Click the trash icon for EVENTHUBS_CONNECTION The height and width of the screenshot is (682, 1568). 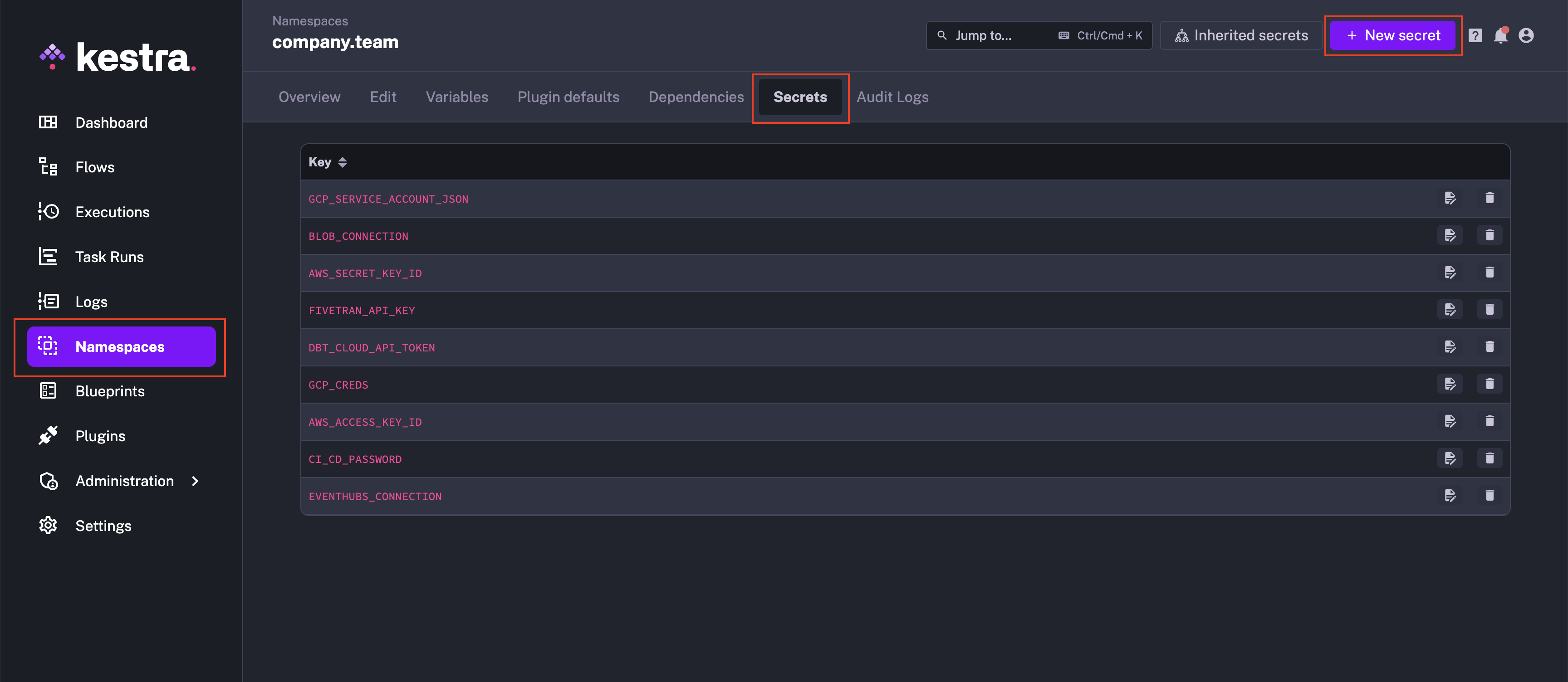click(1489, 495)
